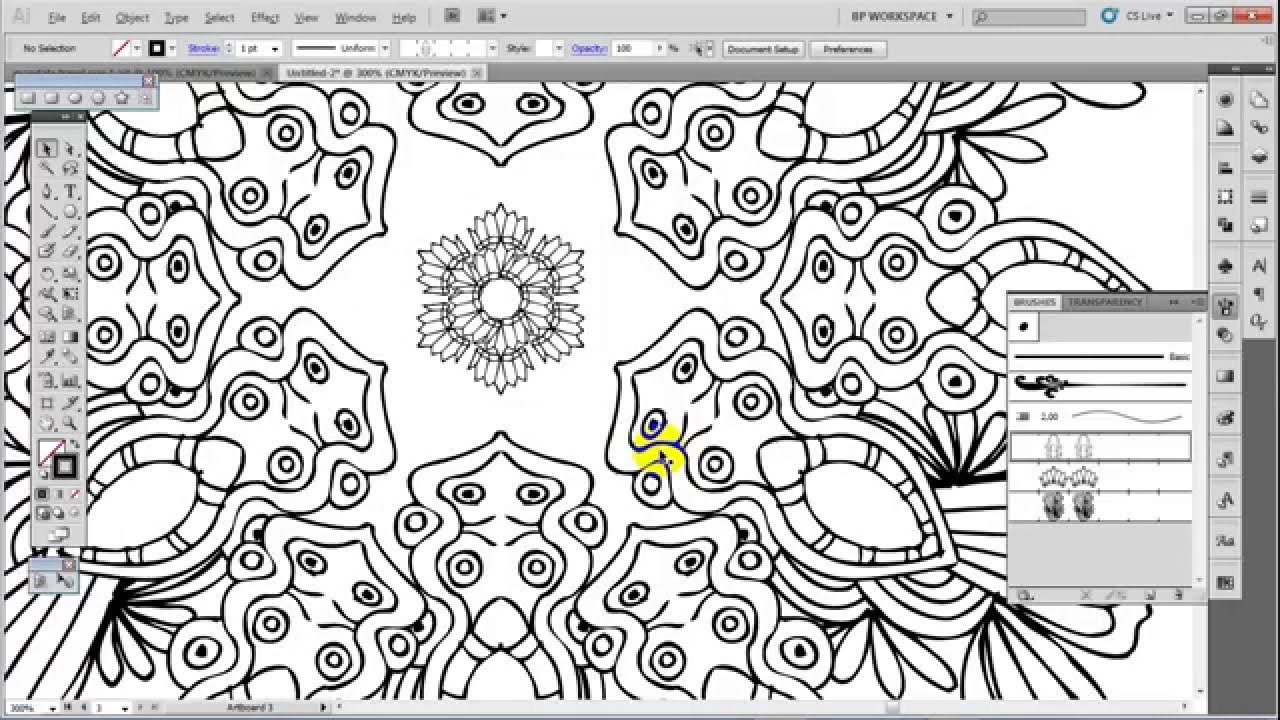Open the Paragraph panel icon in dock
This screenshot has height=720, width=1280.
[x=1260, y=294]
